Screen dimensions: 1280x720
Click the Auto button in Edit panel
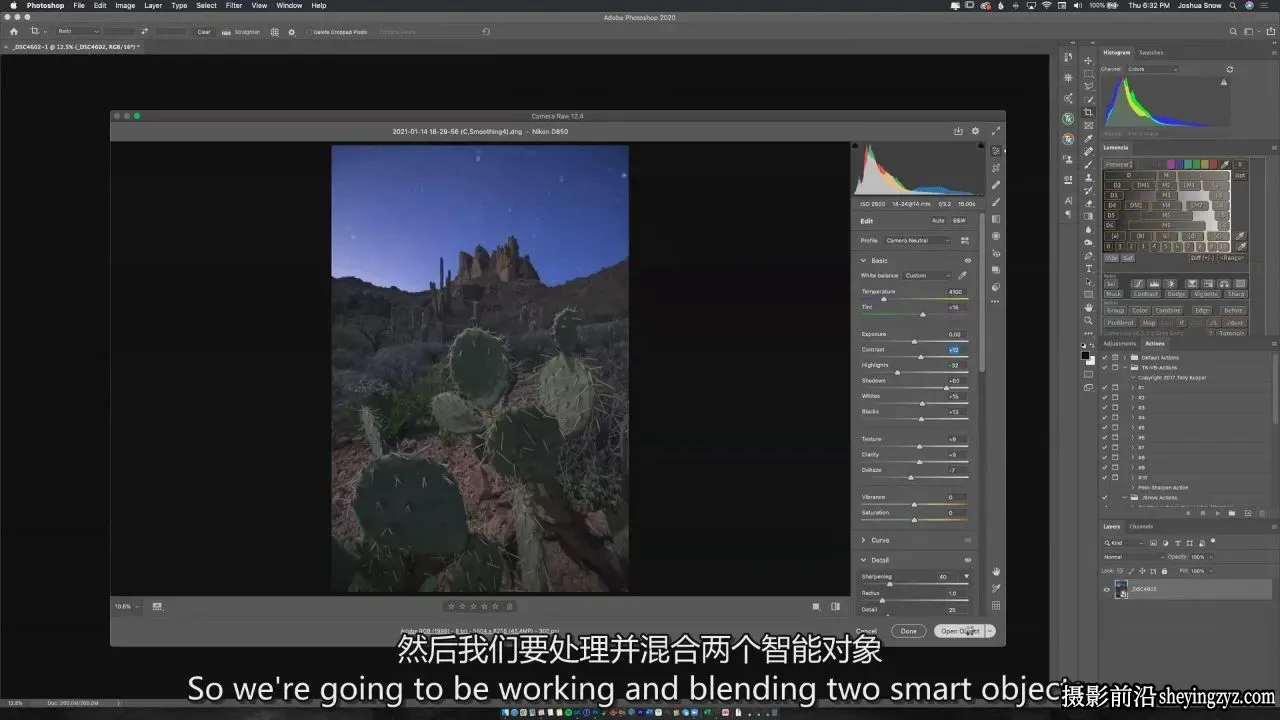pyautogui.click(x=938, y=220)
